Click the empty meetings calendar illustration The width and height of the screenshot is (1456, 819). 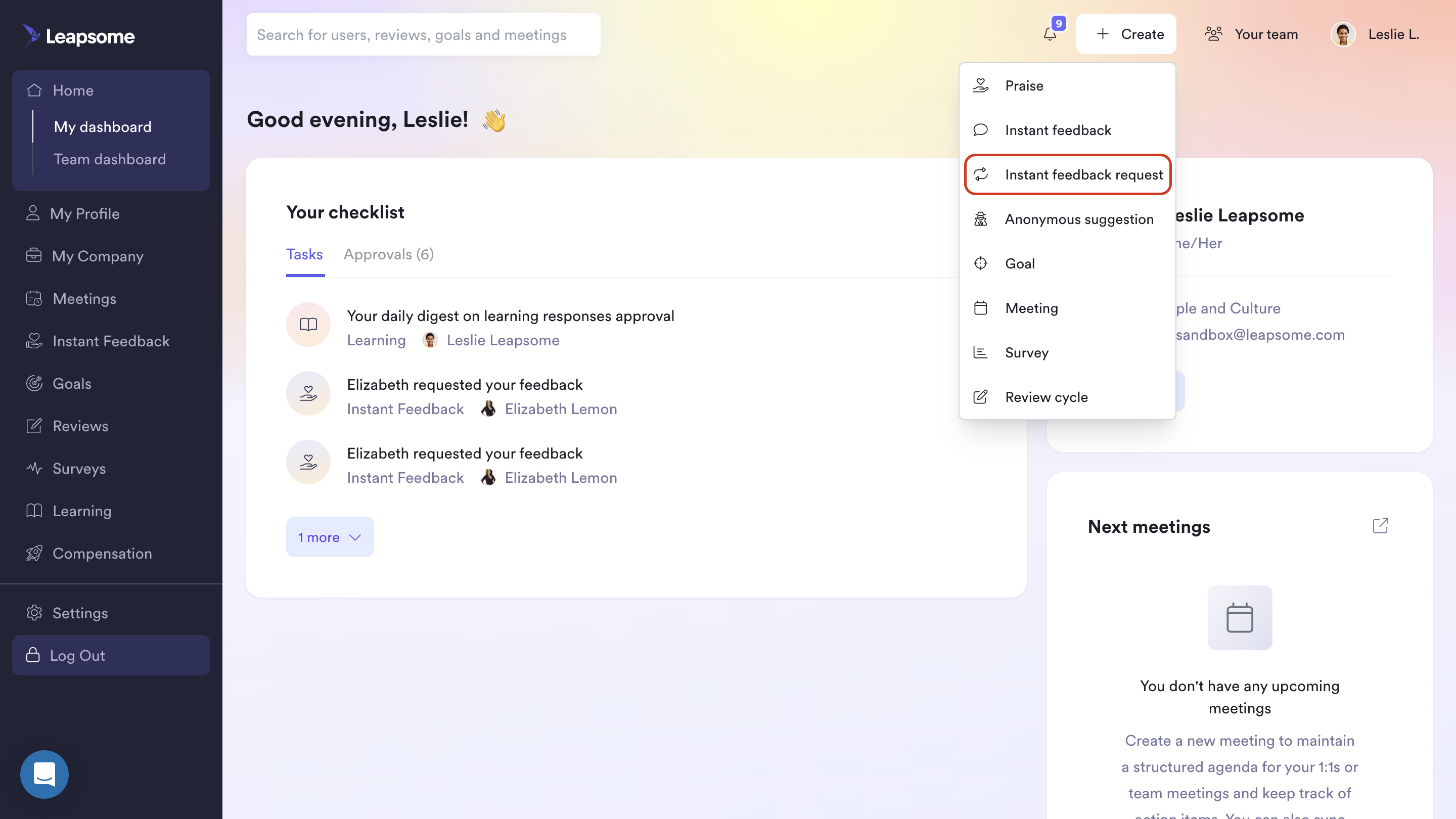coord(1240,618)
